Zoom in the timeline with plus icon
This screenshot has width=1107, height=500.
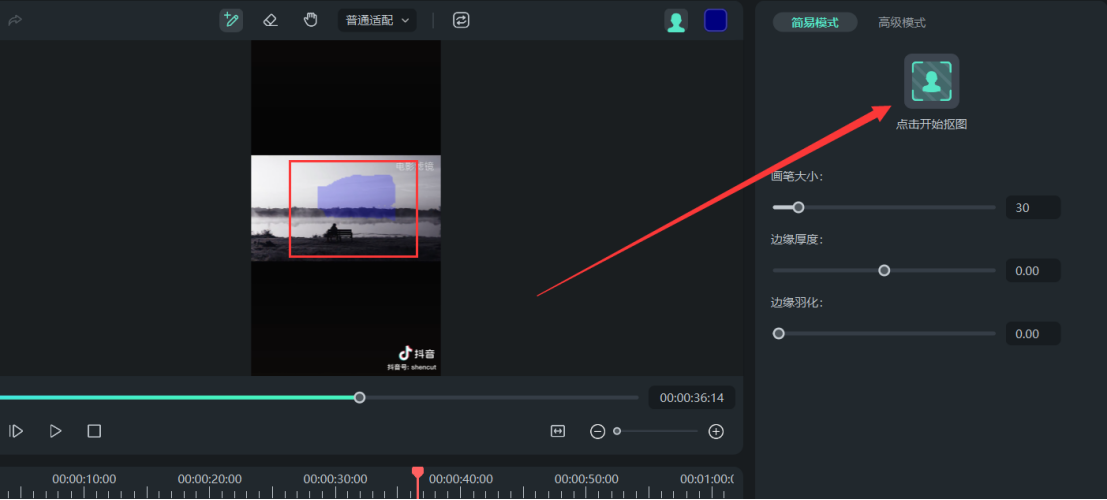[716, 431]
